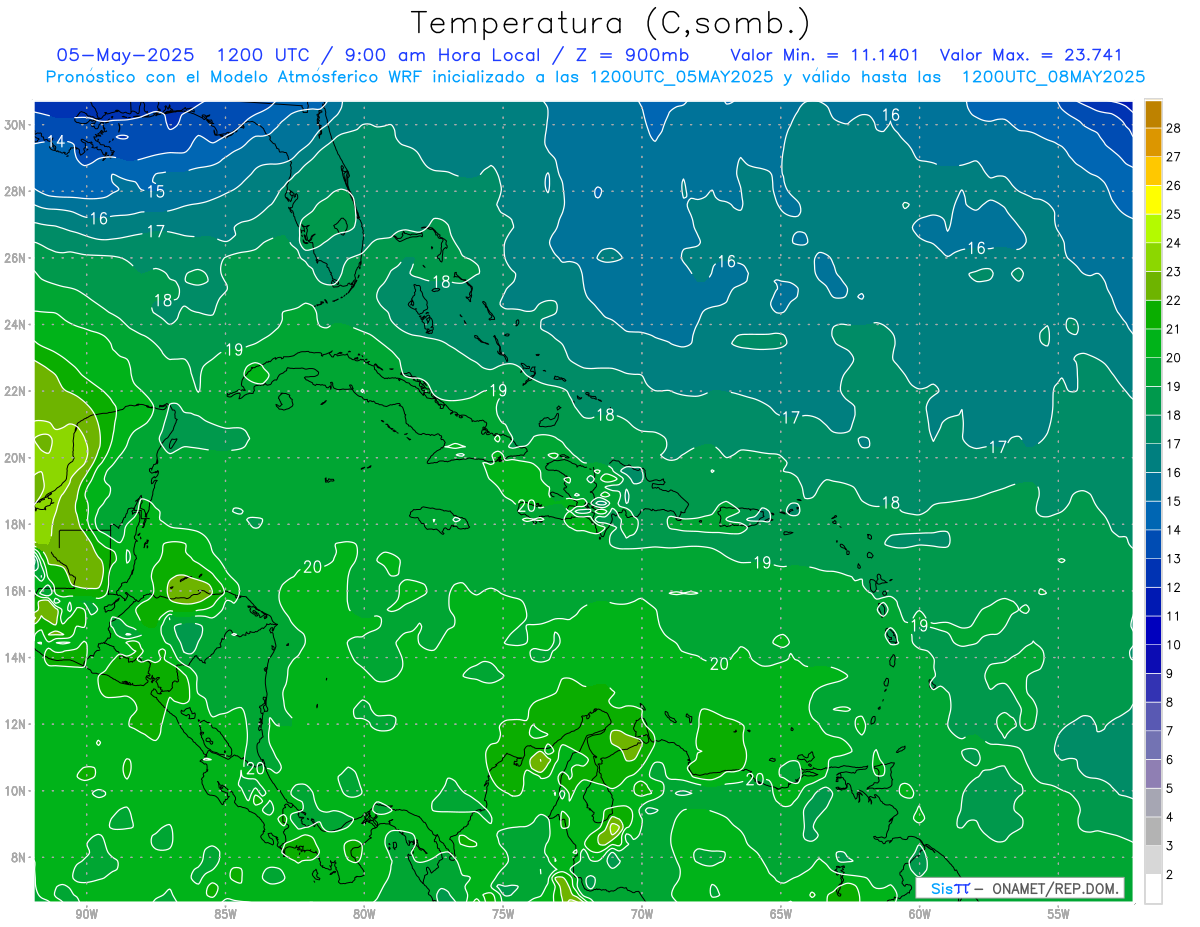1200x927 pixels.
Task: Click the "15" contour label on the map
Action: pyautogui.click(x=155, y=191)
